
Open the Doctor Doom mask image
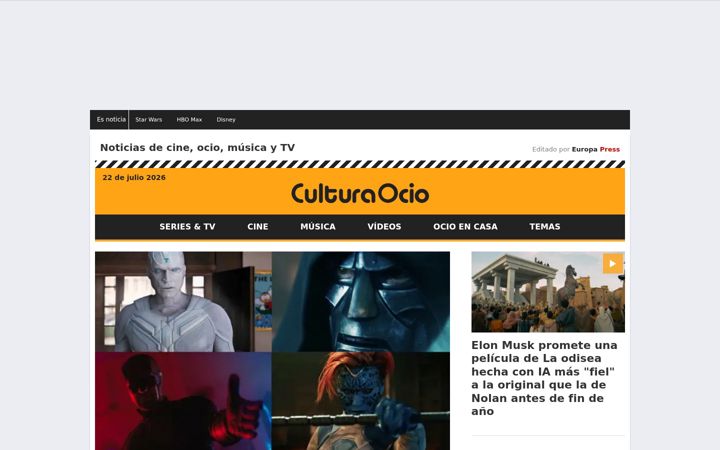361,302
